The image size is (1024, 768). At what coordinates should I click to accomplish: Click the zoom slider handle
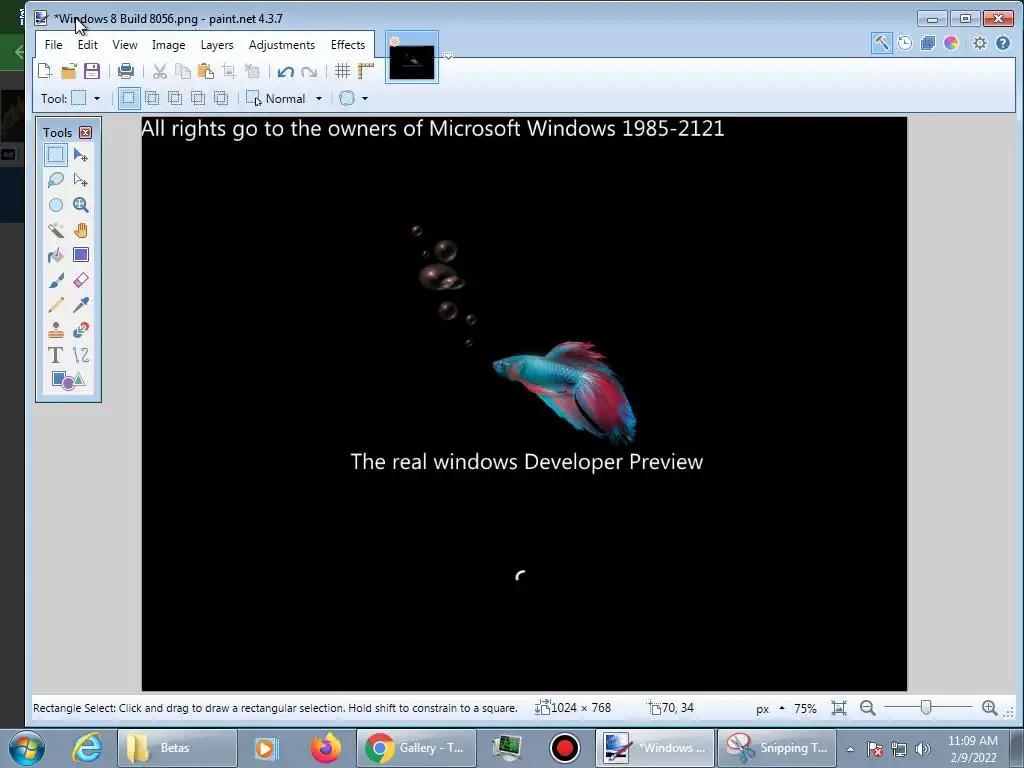point(926,707)
